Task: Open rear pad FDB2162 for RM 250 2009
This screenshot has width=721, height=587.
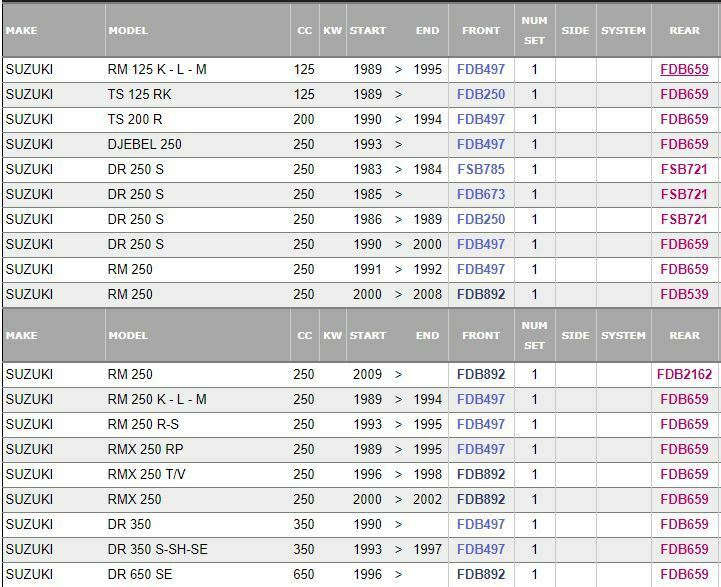Action: point(684,374)
